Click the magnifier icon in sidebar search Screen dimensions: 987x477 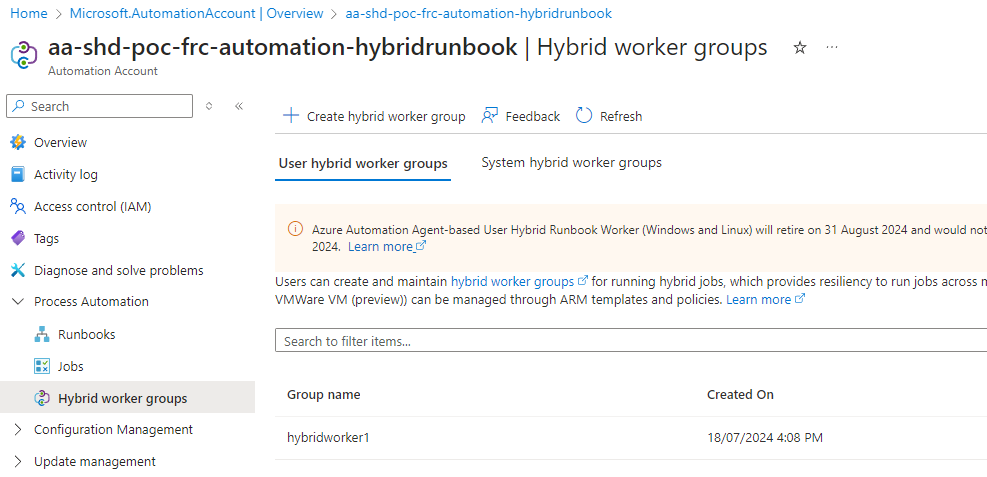pos(20,106)
